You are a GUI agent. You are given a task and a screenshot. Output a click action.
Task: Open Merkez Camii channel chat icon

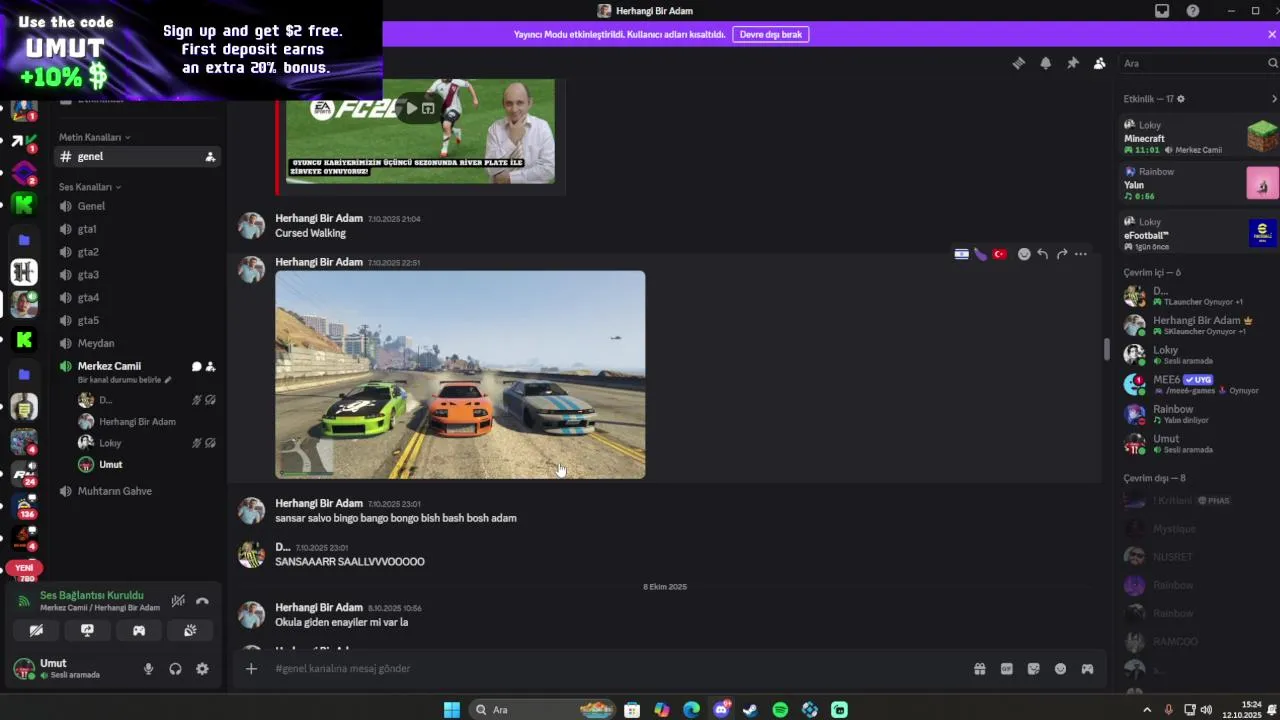click(196, 366)
